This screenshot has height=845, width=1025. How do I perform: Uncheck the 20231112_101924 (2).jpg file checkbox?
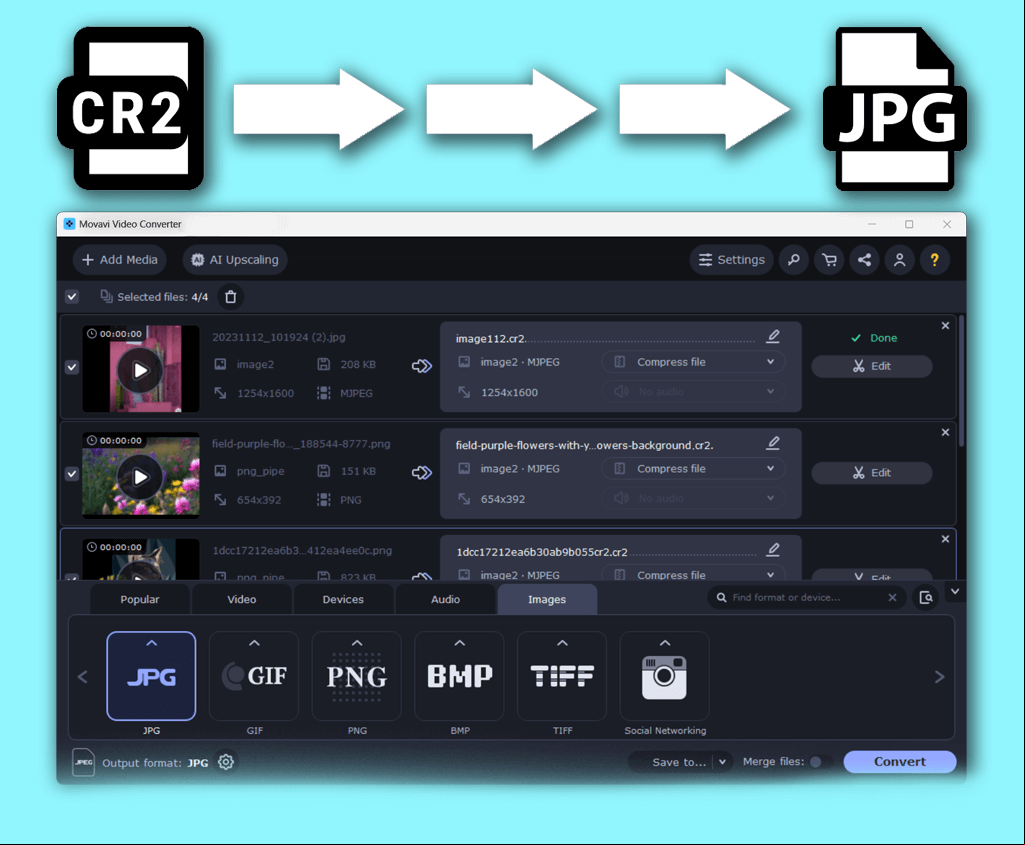tap(72, 367)
